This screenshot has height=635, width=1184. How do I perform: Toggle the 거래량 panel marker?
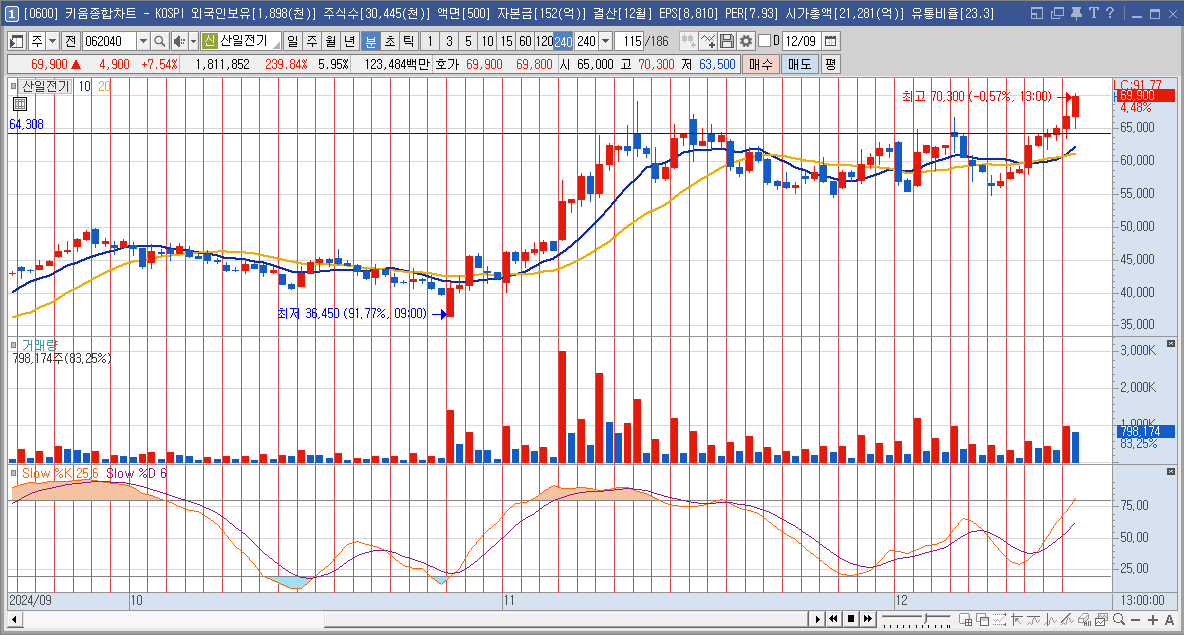[x=14, y=344]
